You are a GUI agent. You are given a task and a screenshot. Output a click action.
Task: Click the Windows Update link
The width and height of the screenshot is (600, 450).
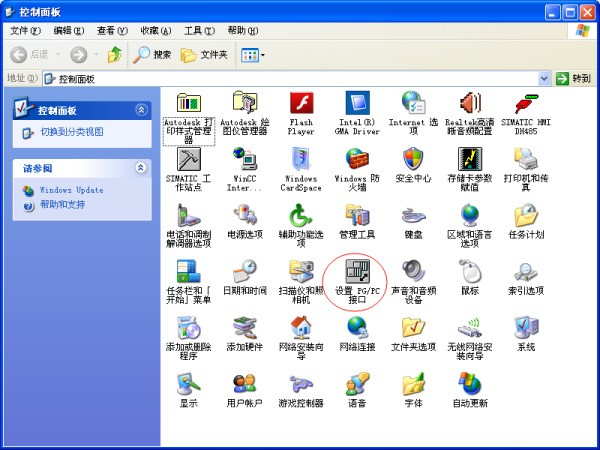[x=71, y=190]
